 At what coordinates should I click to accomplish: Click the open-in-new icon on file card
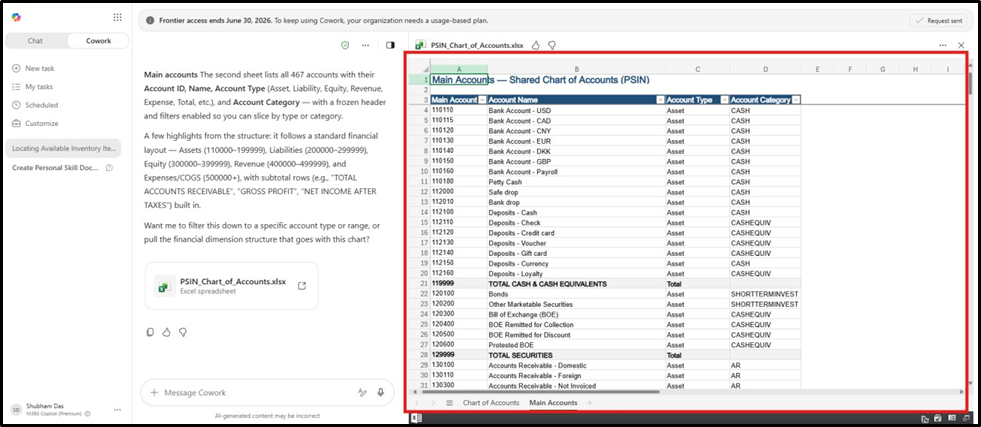coord(302,286)
